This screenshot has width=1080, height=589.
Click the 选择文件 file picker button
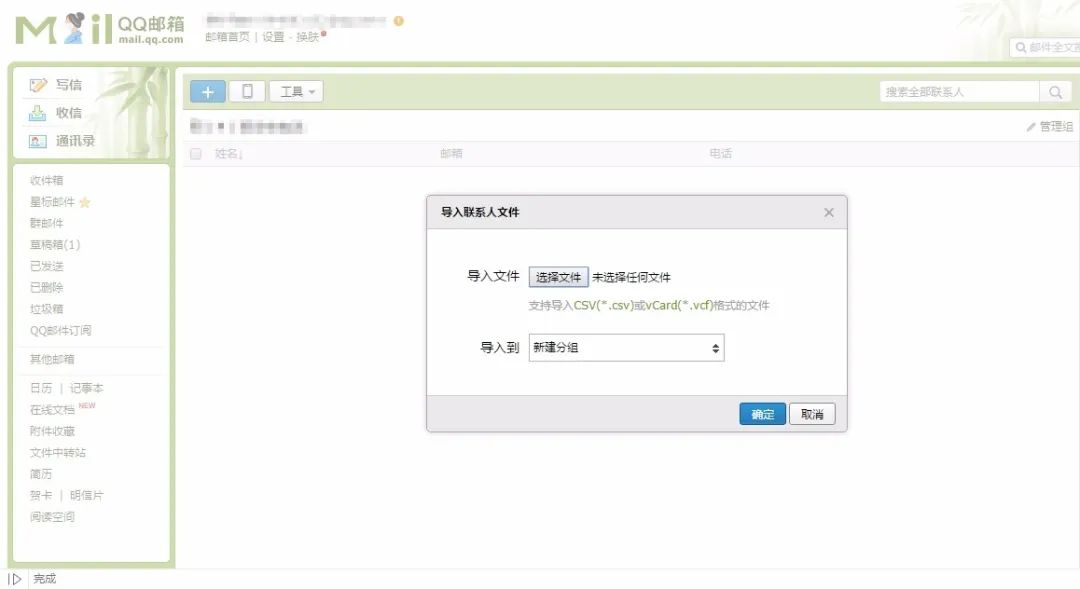pyautogui.click(x=558, y=276)
